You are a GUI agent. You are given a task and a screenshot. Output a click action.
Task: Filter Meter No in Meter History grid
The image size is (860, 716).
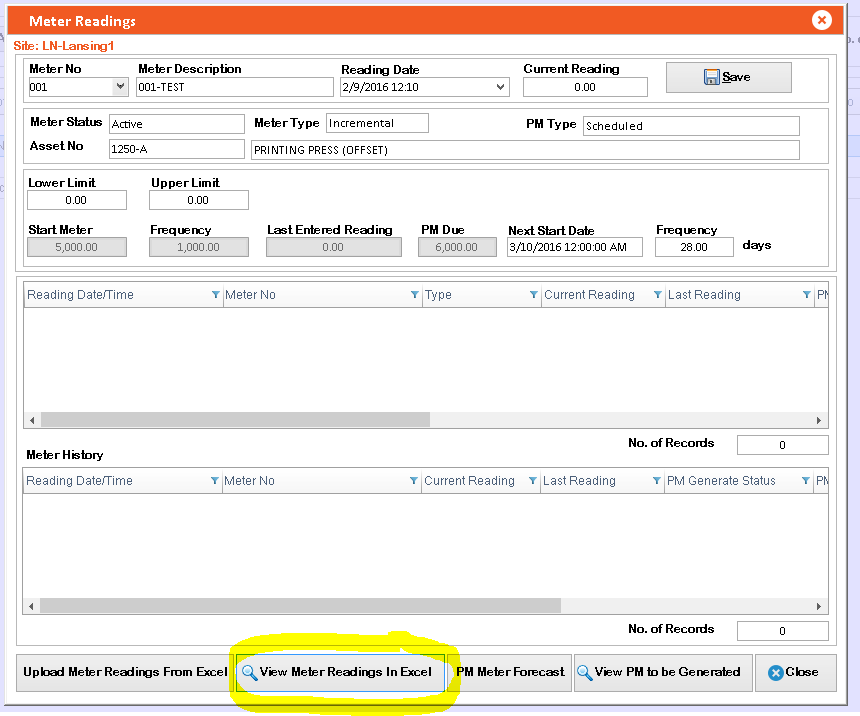click(x=414, y=481)
